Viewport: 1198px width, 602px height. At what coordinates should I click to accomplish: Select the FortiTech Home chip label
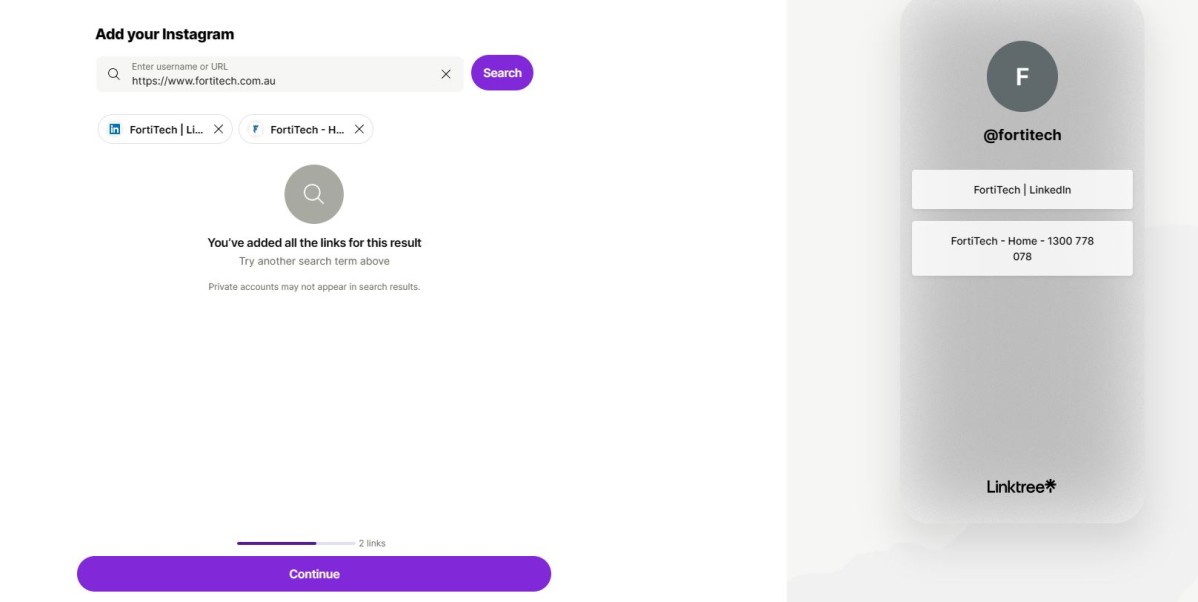coord(307,129)
